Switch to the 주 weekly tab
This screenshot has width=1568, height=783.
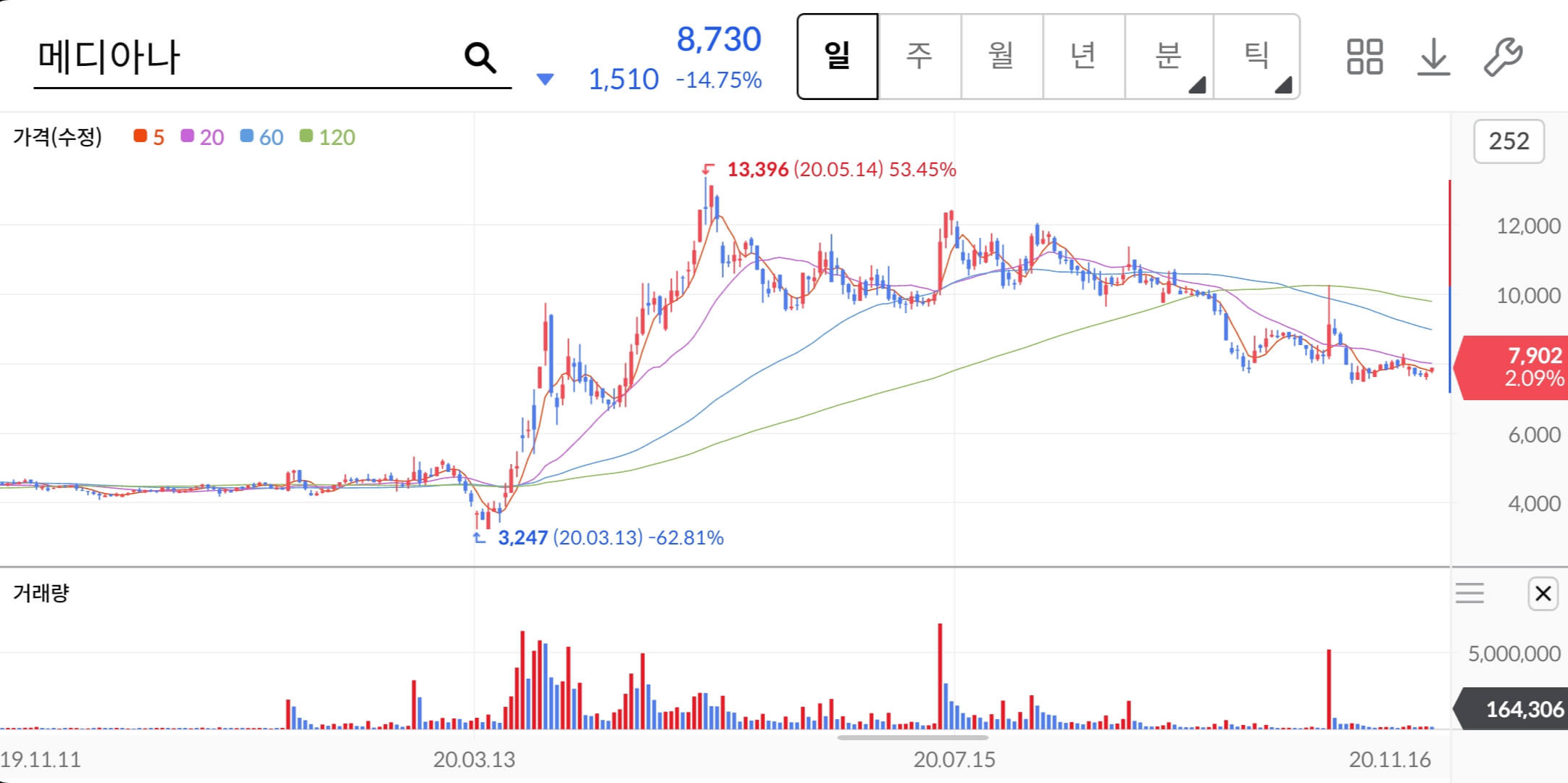coord(919,56)
